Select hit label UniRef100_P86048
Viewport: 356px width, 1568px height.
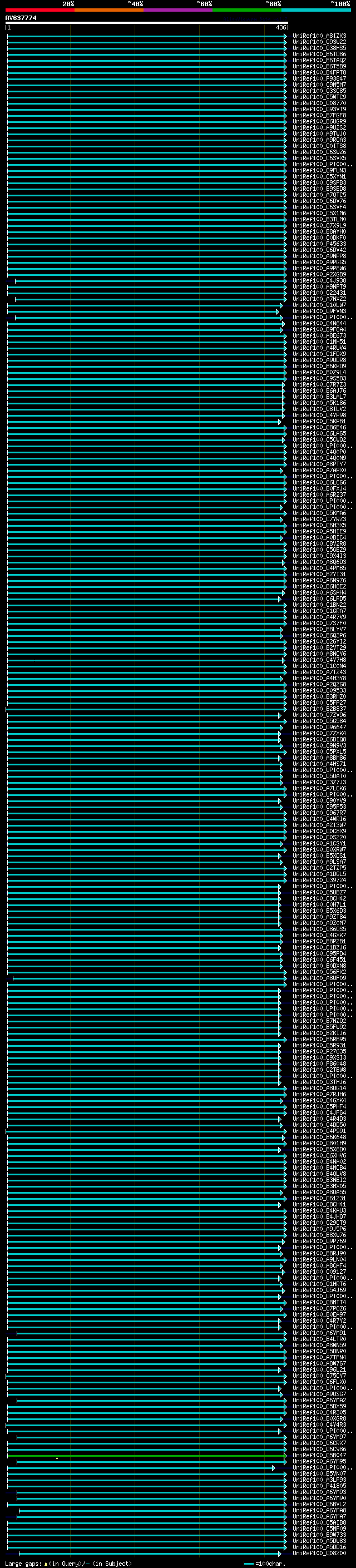[x=319, y=1064]
